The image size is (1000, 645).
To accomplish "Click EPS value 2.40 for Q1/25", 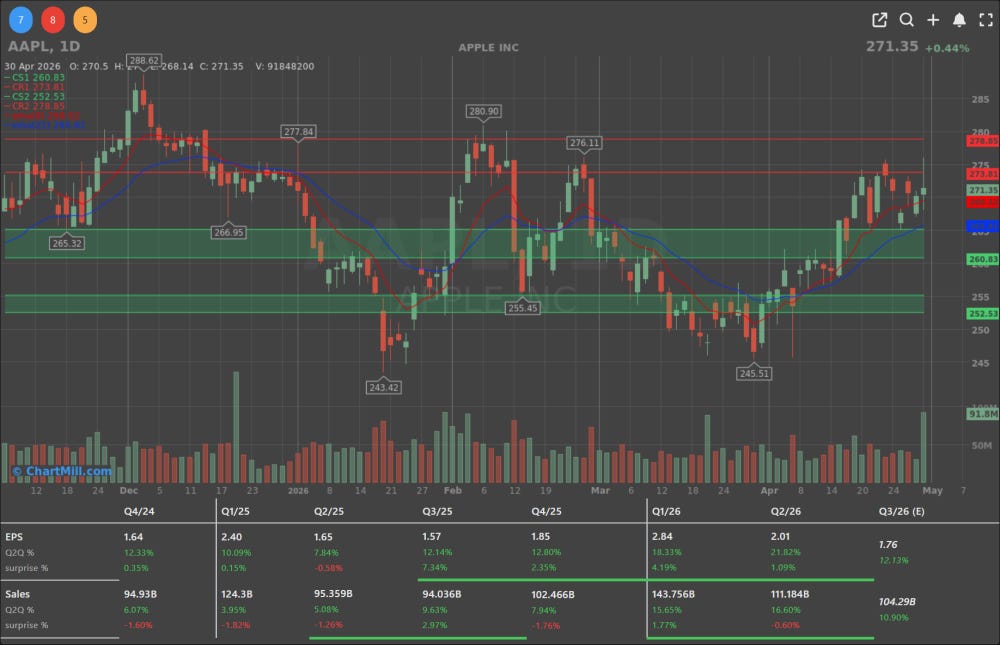I will pos(231,537).
